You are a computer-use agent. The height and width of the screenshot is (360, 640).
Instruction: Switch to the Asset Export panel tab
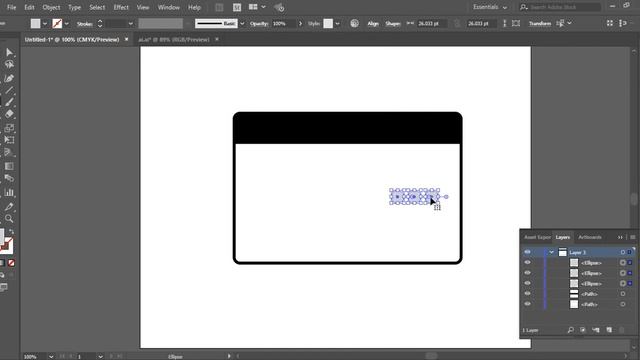537,237
